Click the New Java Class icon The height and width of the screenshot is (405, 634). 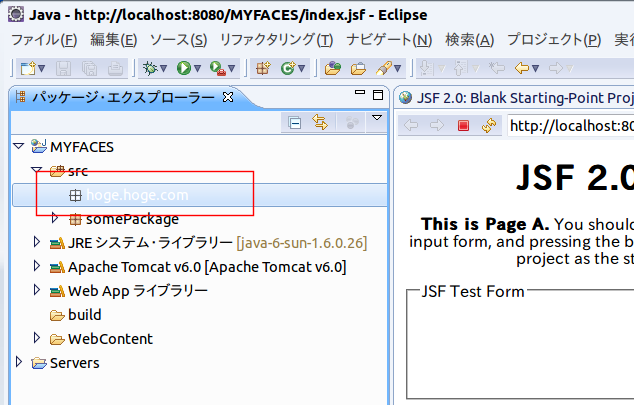288,68
